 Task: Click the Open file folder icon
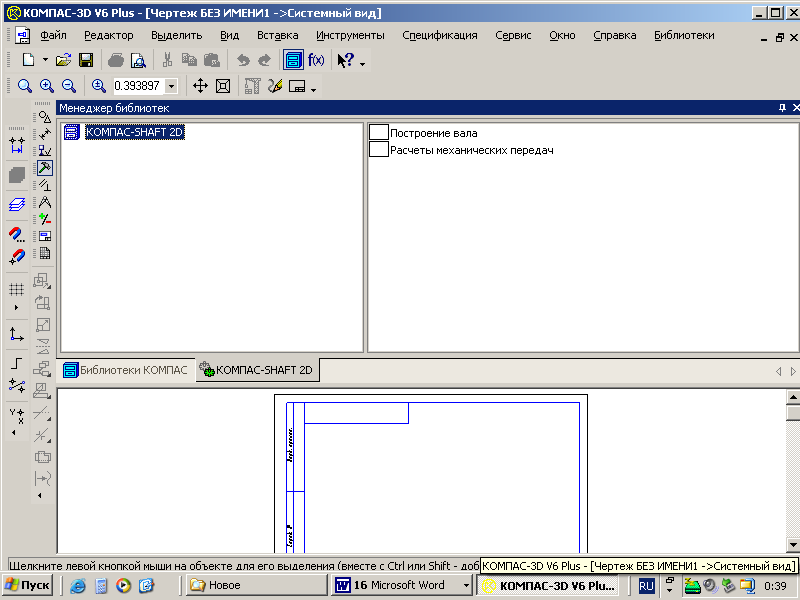[x=63, y=60]
